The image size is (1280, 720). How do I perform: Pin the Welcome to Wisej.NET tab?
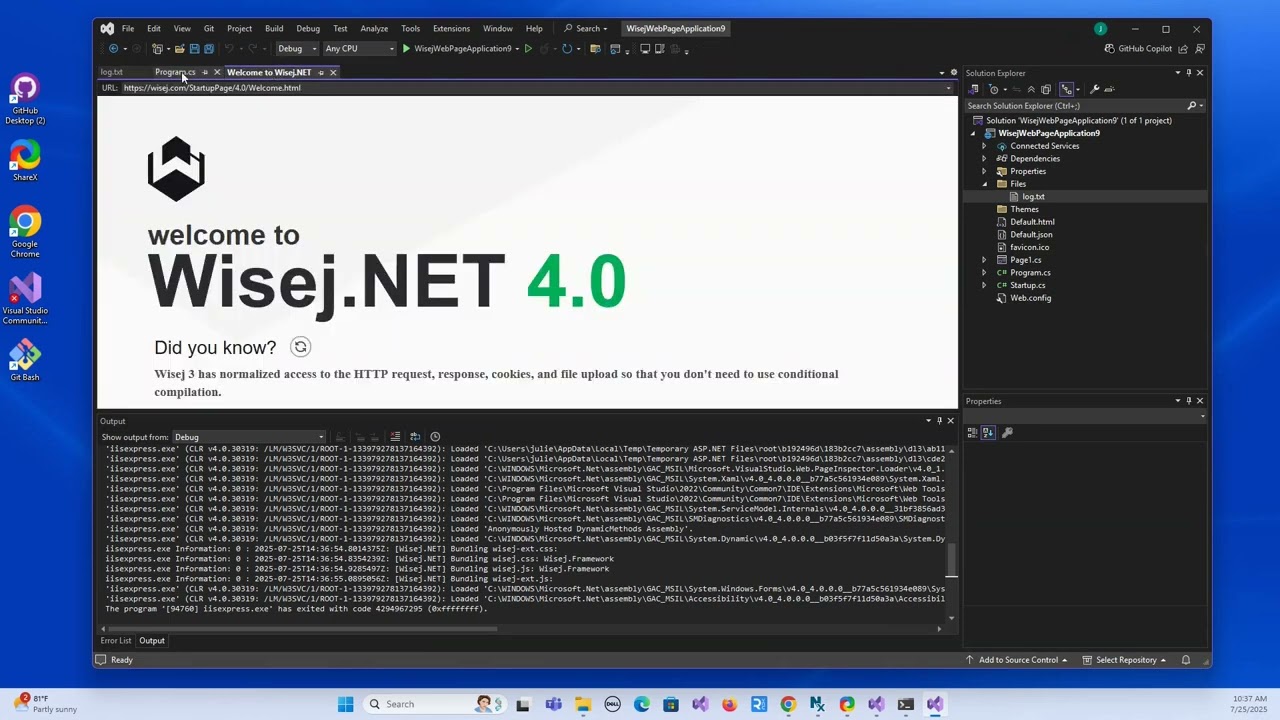click(x=321, y=72)
